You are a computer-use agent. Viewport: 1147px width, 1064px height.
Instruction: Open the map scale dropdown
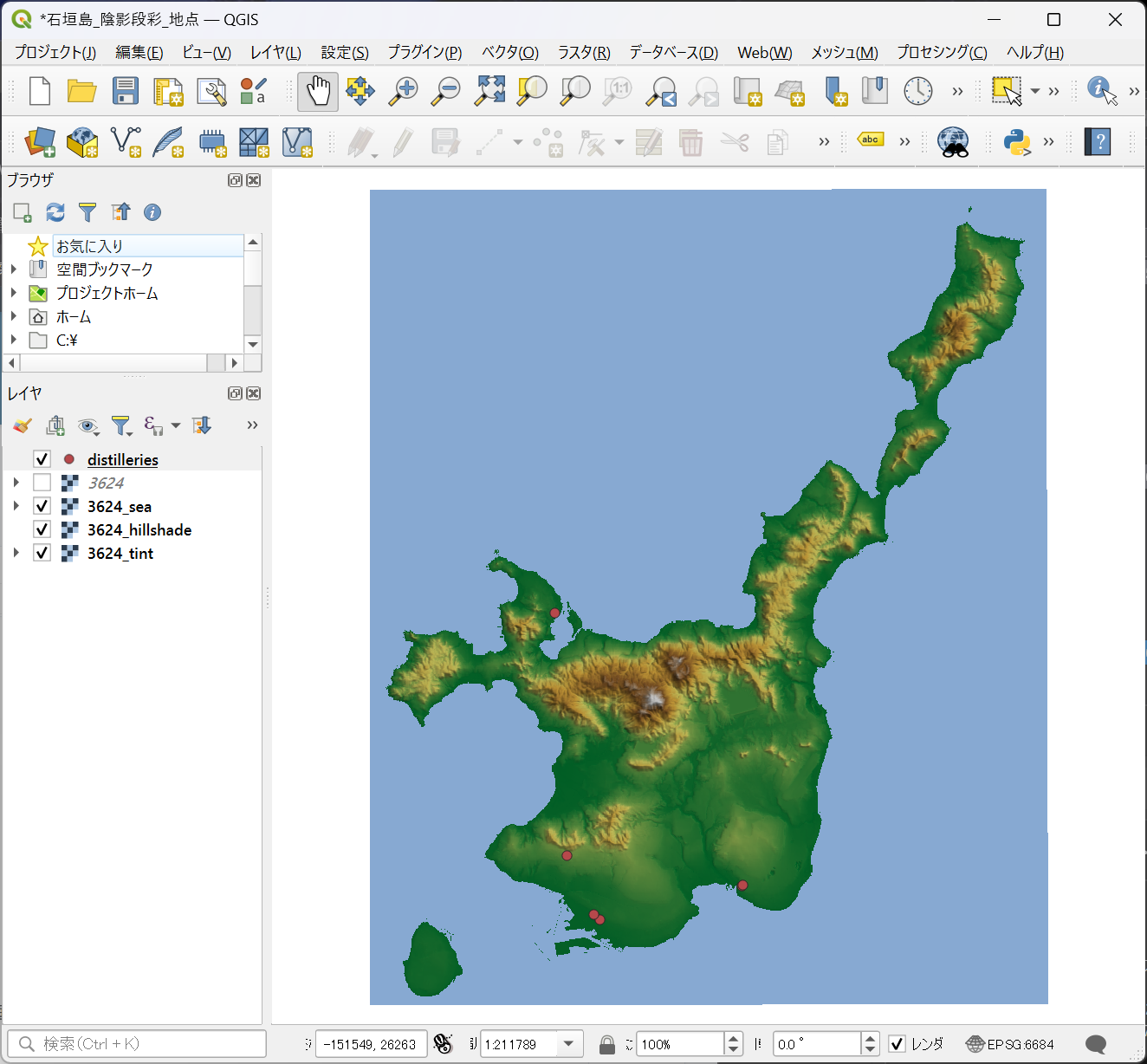(568, 1044)
